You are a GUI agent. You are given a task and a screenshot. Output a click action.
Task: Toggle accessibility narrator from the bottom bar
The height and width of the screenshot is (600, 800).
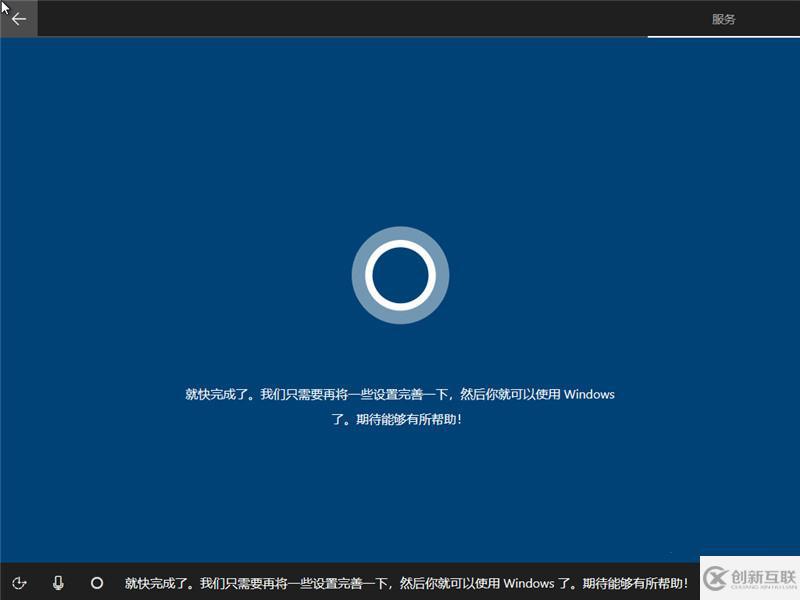[x=21, y=583]
